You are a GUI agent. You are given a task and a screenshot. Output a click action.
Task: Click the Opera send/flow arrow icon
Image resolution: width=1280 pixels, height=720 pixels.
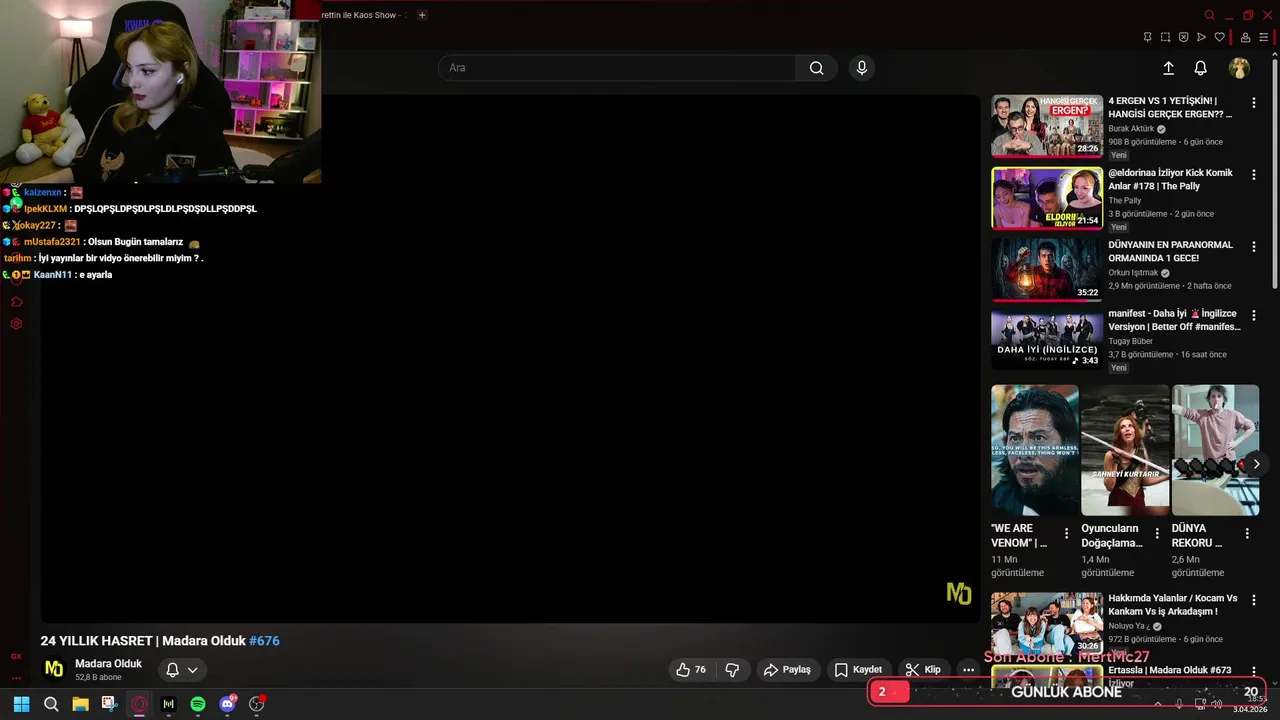pos(1202,37)
